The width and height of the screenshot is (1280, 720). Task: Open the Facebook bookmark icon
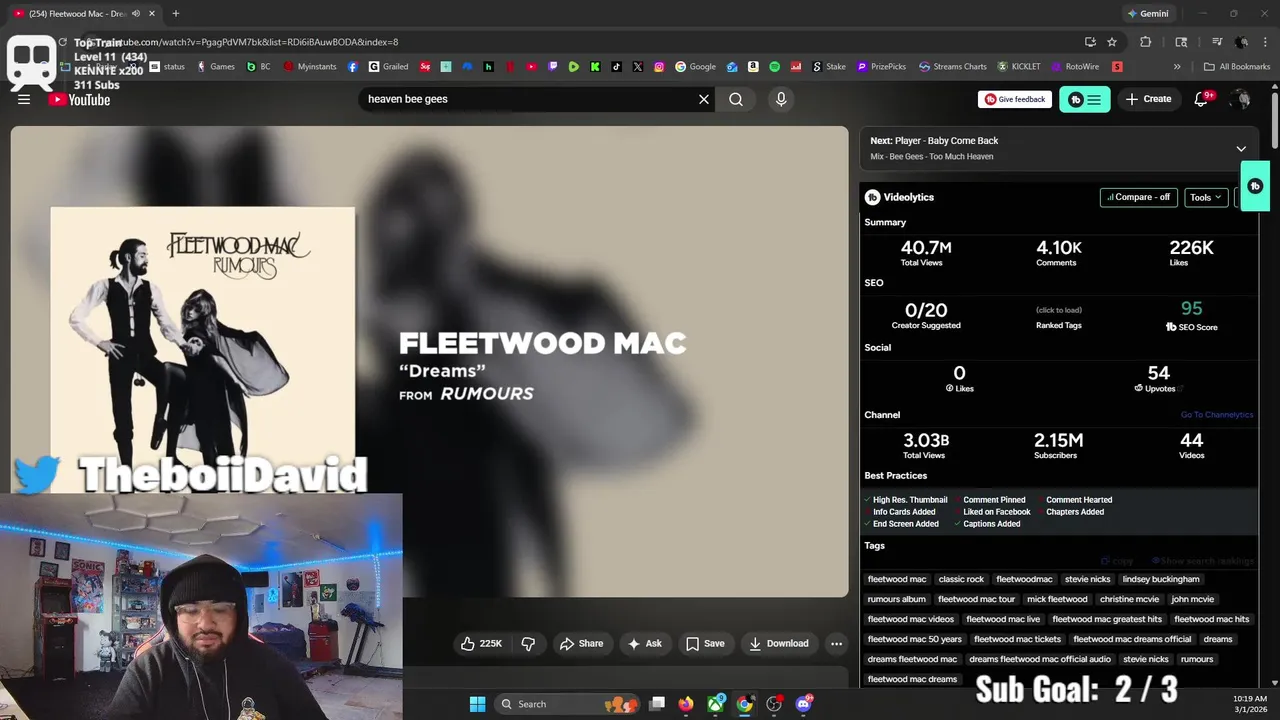tap(353, 67)
